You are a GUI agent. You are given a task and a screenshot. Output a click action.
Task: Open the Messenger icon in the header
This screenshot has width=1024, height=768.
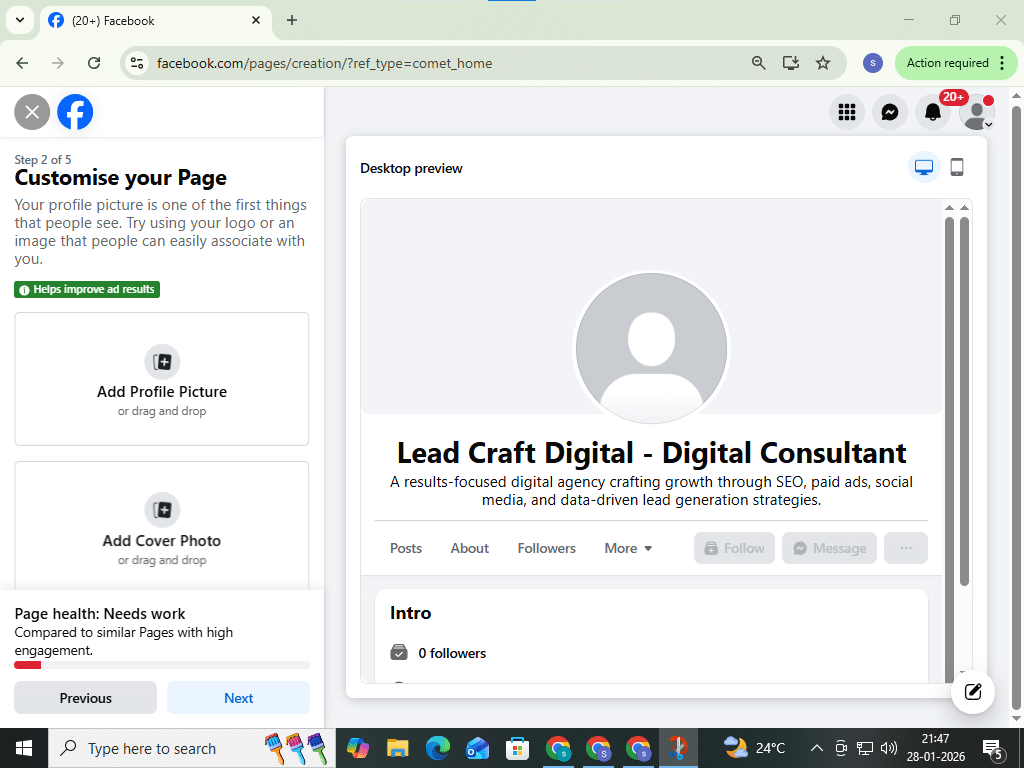click(890, 112)
